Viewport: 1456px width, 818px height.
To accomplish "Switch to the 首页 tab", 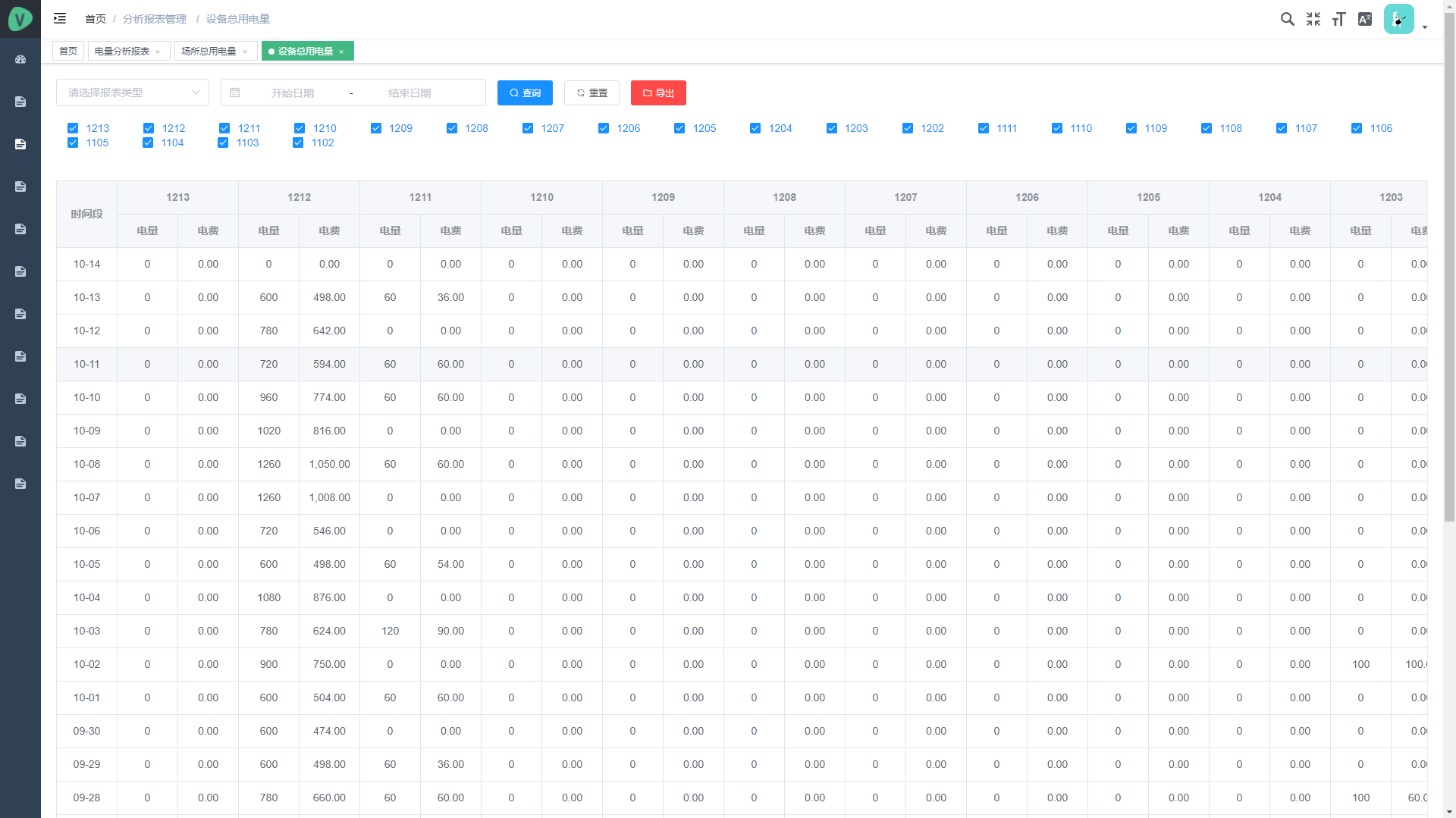I will (x=68, y=51).
